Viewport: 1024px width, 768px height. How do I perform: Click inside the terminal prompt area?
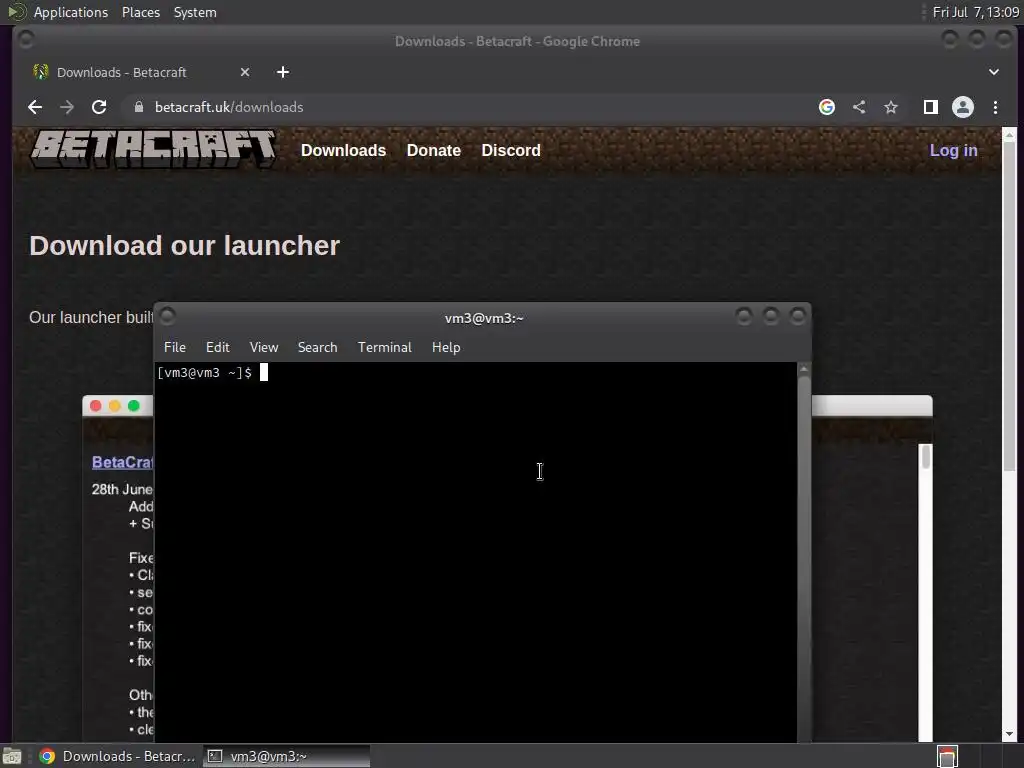(475, 552)
